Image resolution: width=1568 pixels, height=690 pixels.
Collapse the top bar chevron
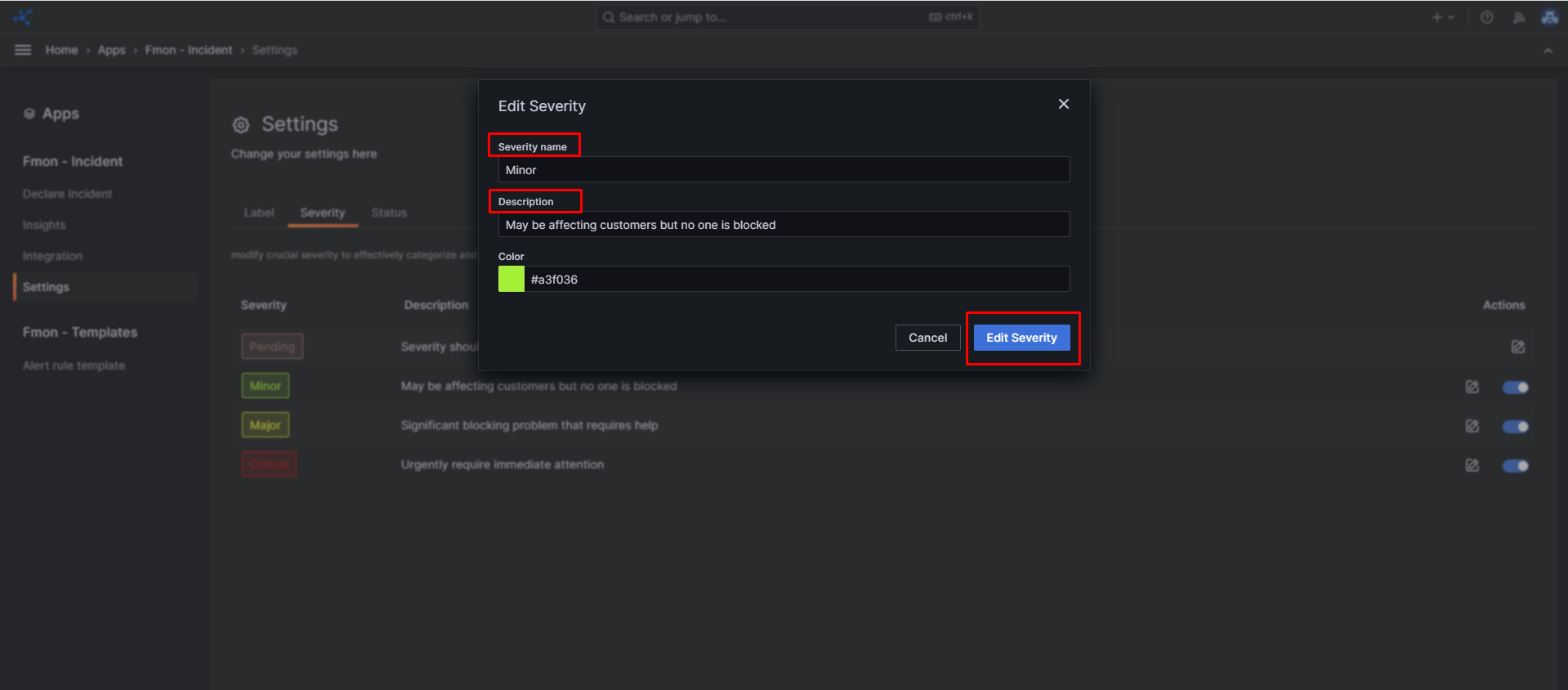point(1548,51)
